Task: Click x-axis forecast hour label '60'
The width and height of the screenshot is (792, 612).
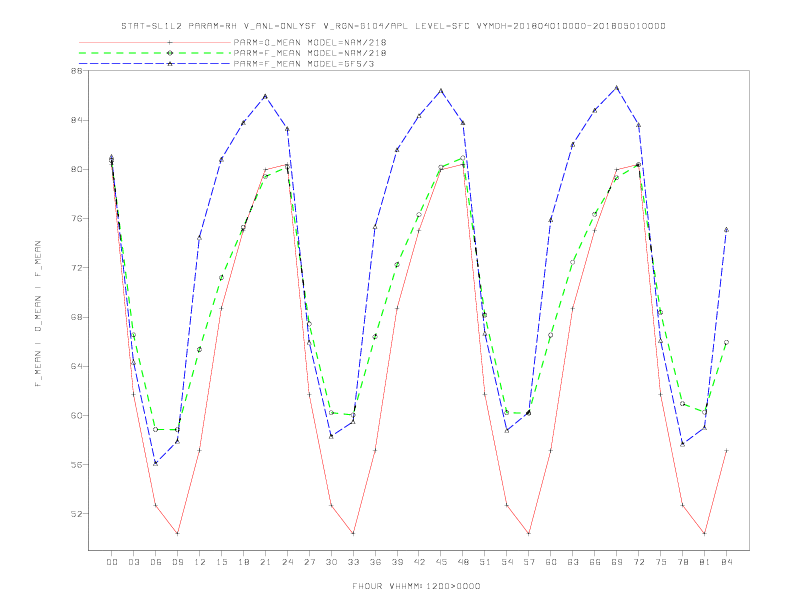Action: pyautogui.click(x=551, y=562)
